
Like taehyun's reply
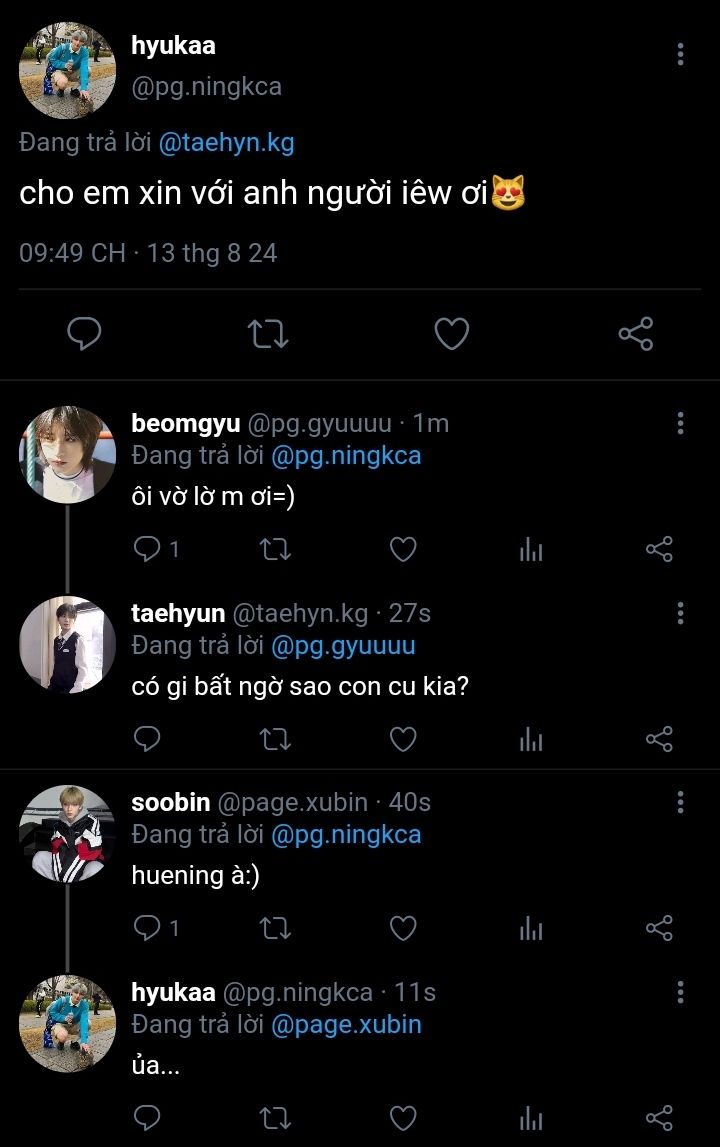pyautogui.click(x=402, y=739)
